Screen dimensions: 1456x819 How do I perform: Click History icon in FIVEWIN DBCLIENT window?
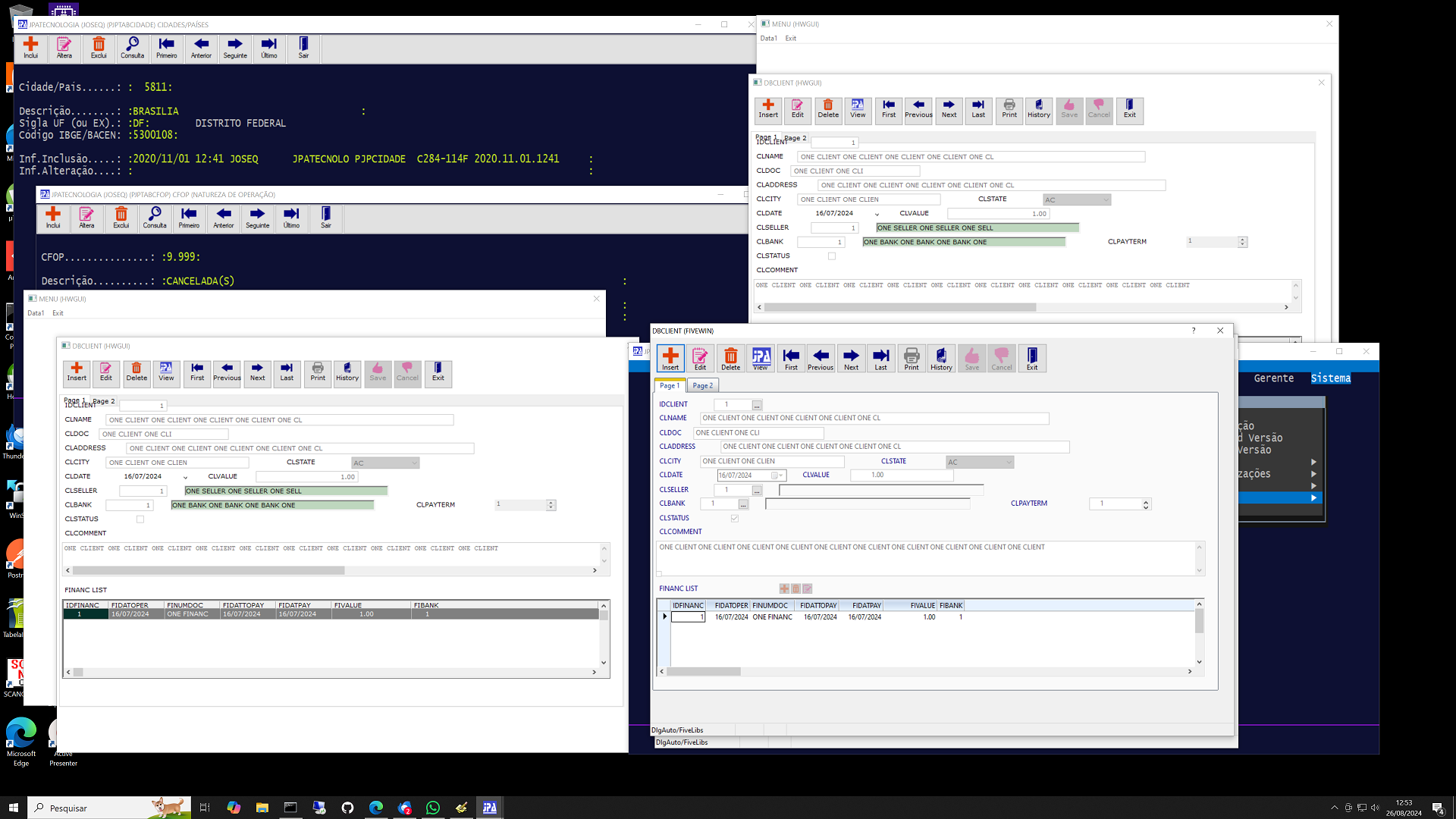[941, 358]
